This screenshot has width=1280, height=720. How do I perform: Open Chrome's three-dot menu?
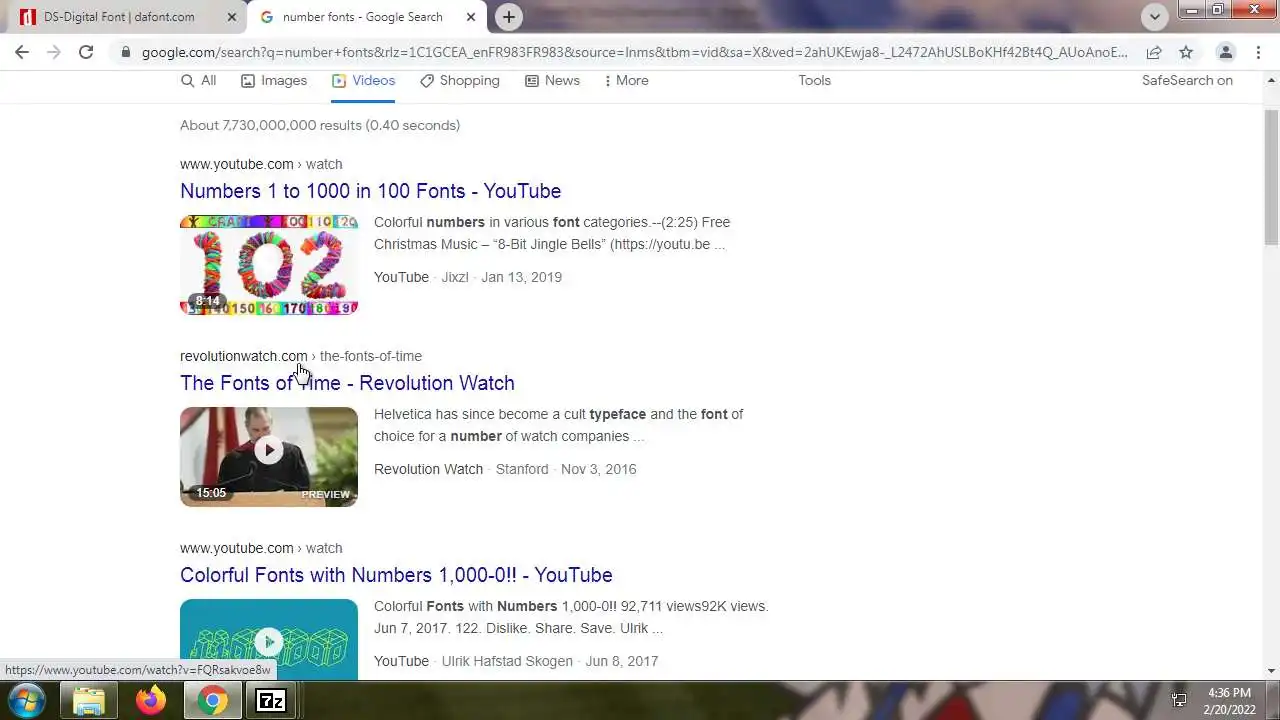tap(1259, 52)
